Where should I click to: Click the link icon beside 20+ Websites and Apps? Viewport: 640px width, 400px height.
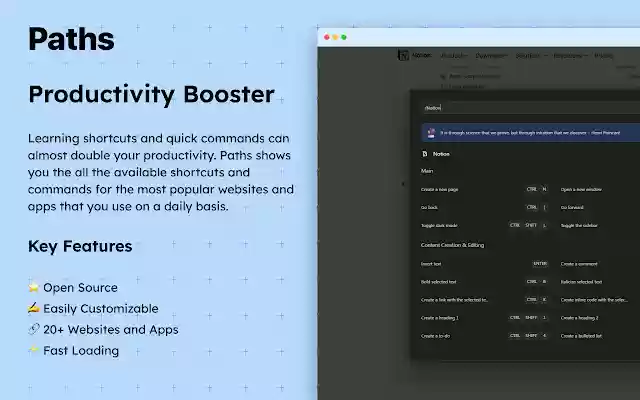click(33, 329)
